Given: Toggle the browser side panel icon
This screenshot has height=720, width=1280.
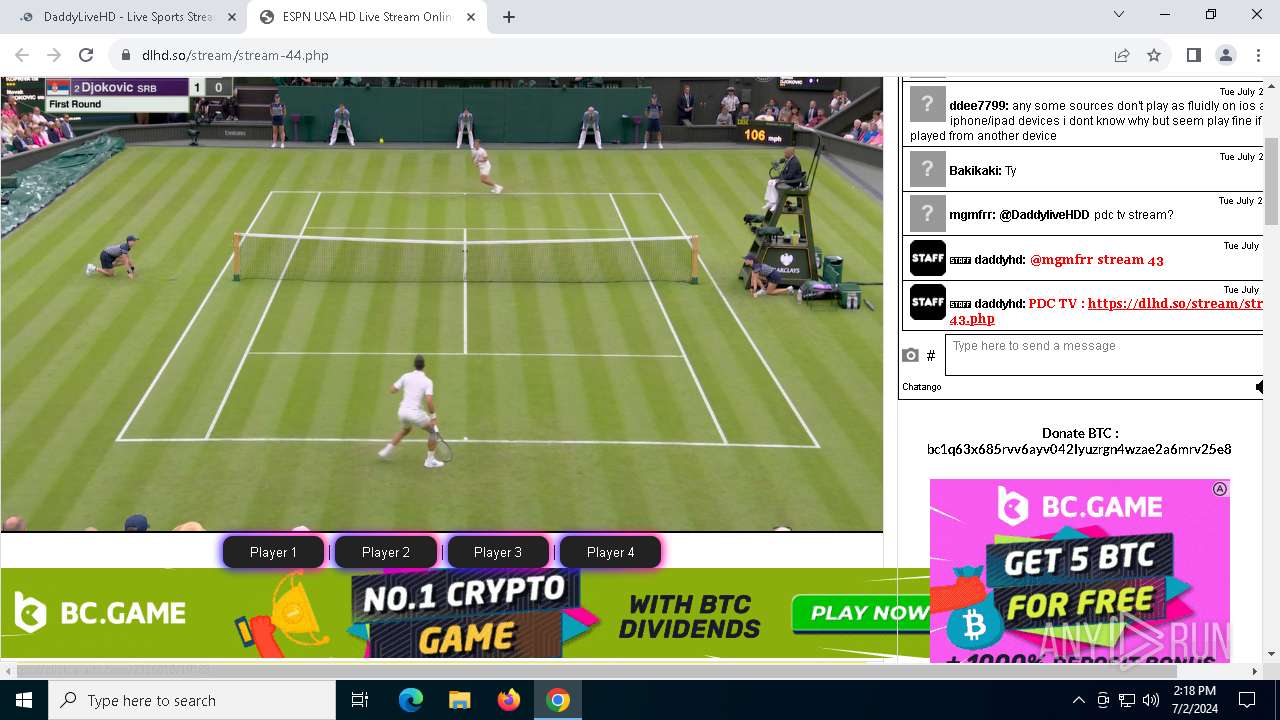Looking at the screenshot, I should [1193, 55].
